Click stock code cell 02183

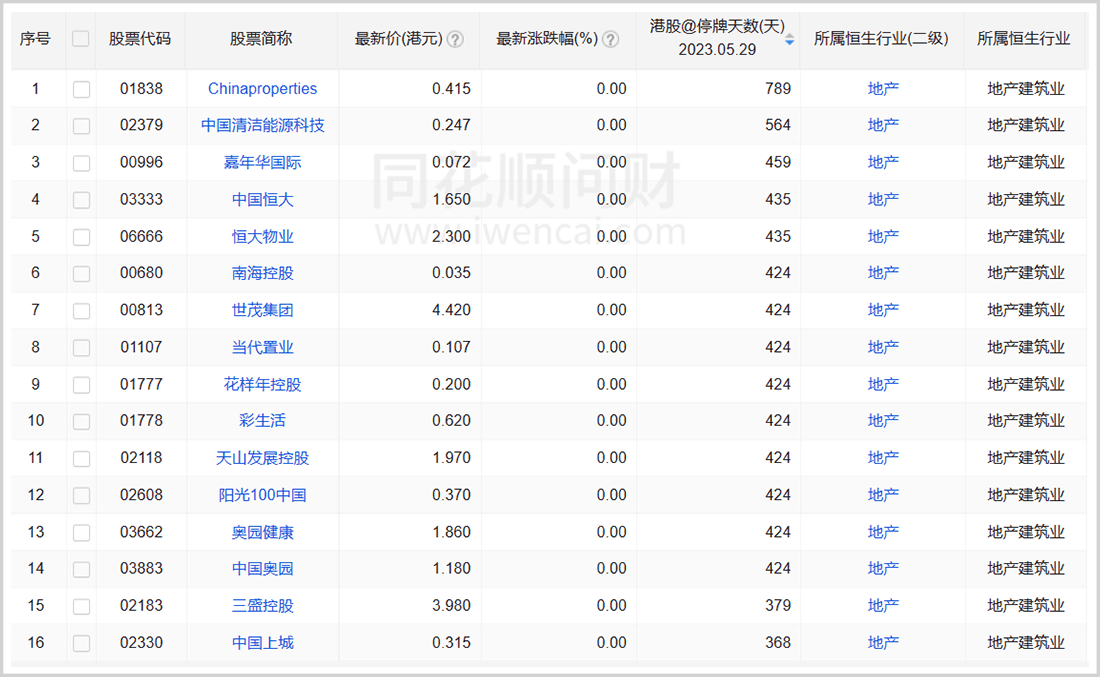(141, 605)
